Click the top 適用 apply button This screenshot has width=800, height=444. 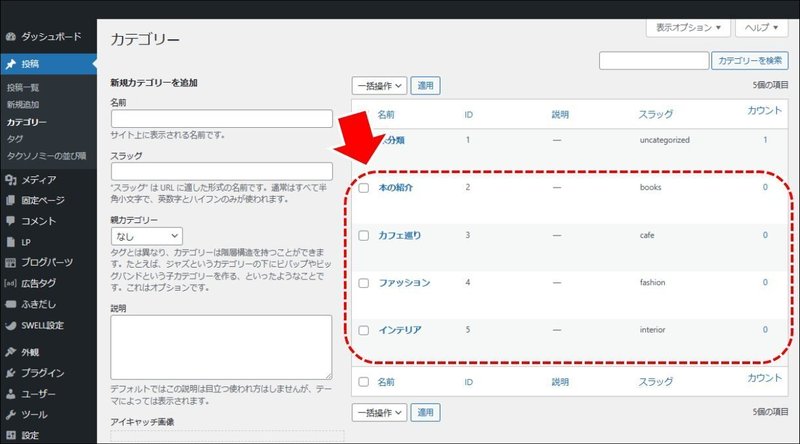[x=426, y=86]
